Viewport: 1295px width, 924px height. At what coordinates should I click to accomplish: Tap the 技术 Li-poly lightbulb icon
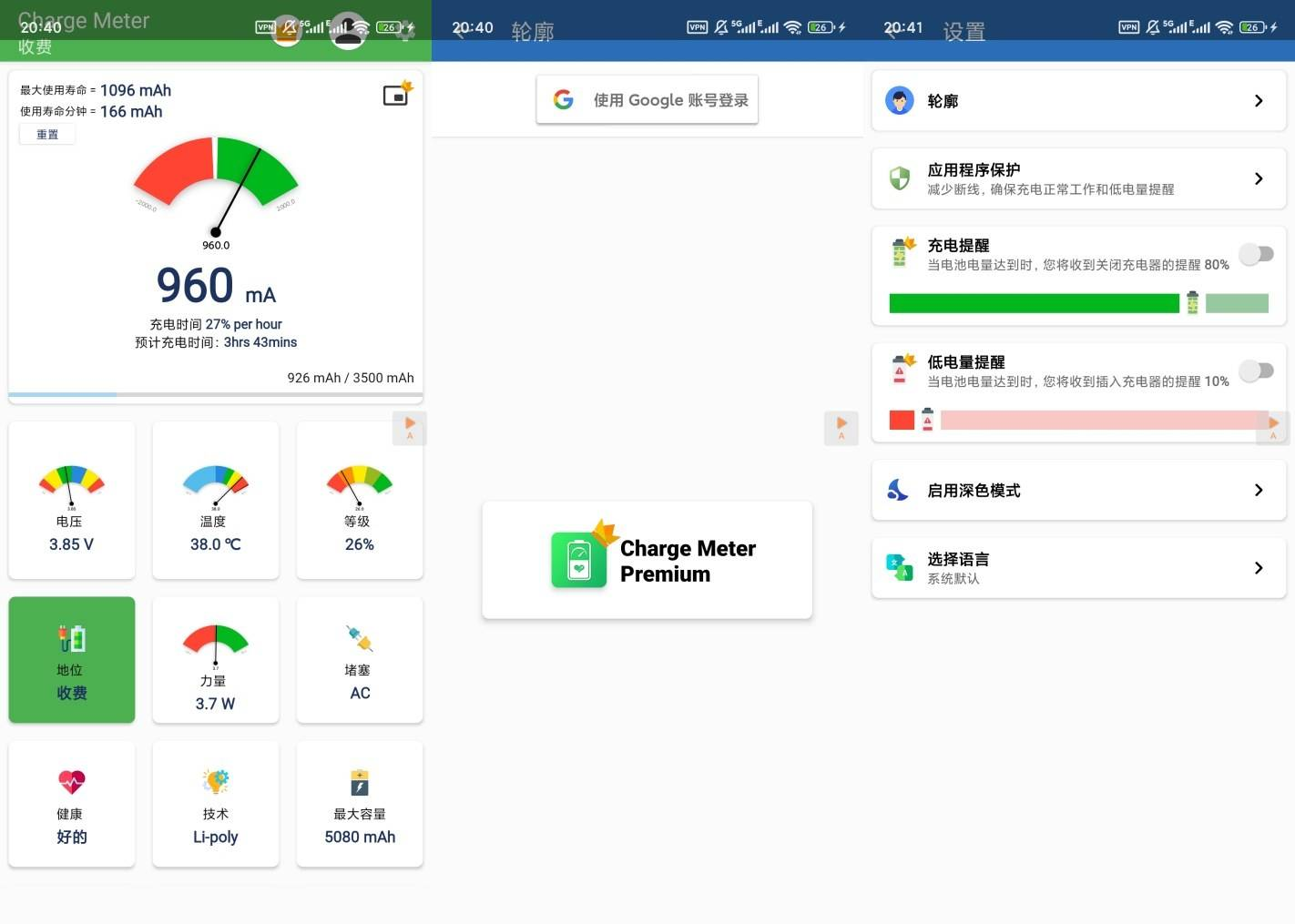click(x=216, y=782)
